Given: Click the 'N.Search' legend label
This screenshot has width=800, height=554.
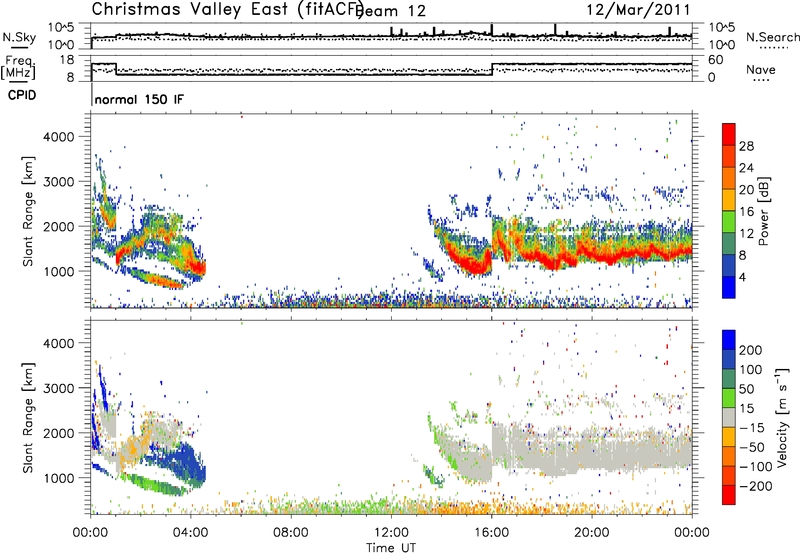Looking at the screenshot, I should pyautogui.click(x=772, y=37).
